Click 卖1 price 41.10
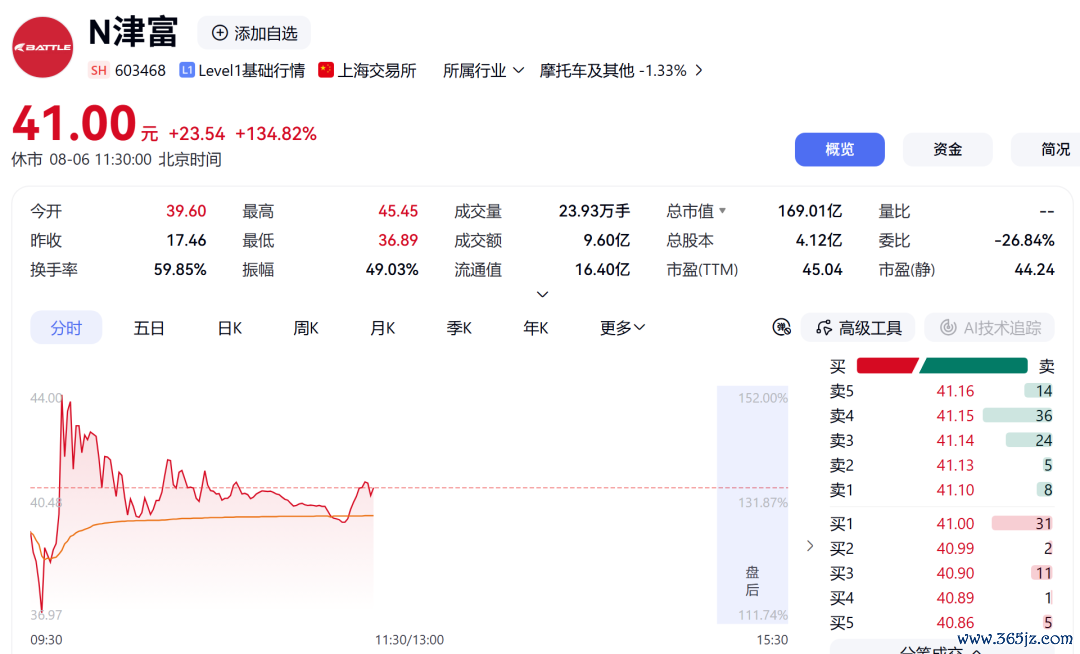This screenshot has width=1080, height=654. pos(955,490)
